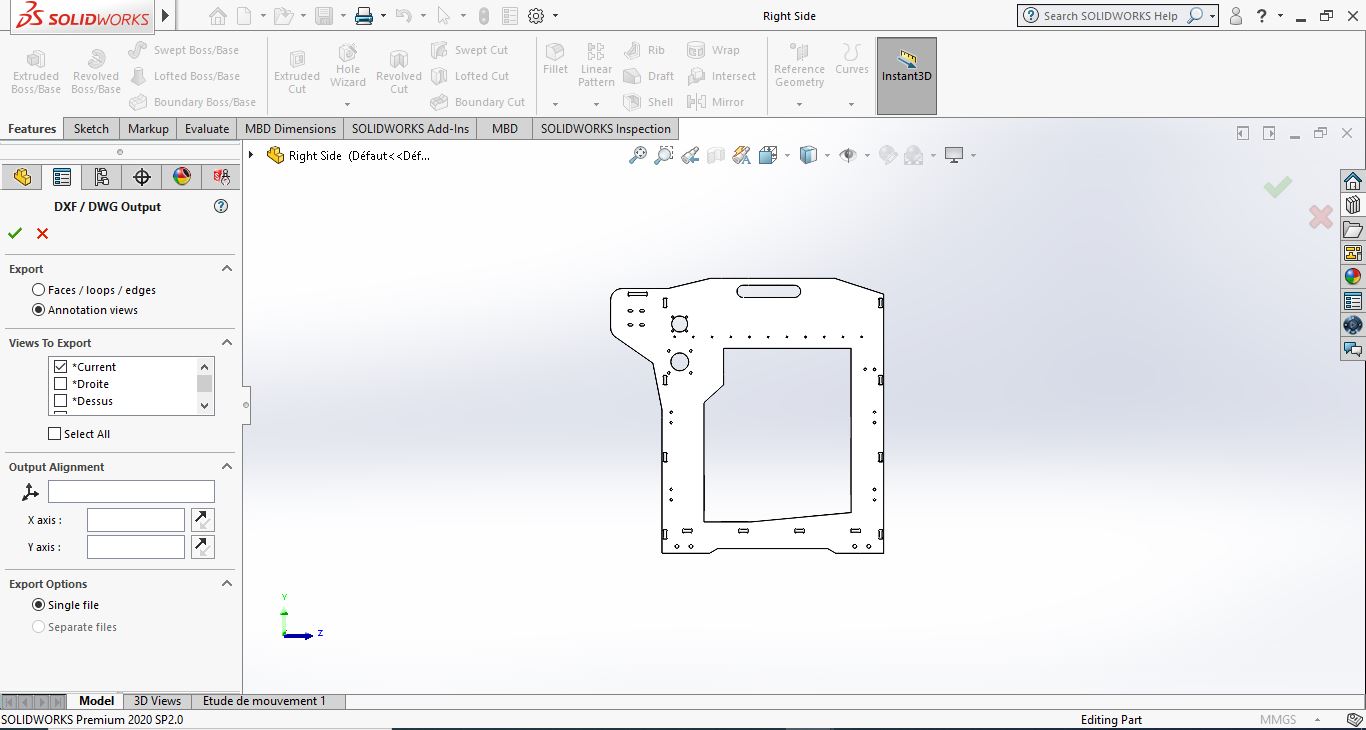1366x730 pixels.
Task: Click the Print icon in the top toolbar
Action: (364, 16)
